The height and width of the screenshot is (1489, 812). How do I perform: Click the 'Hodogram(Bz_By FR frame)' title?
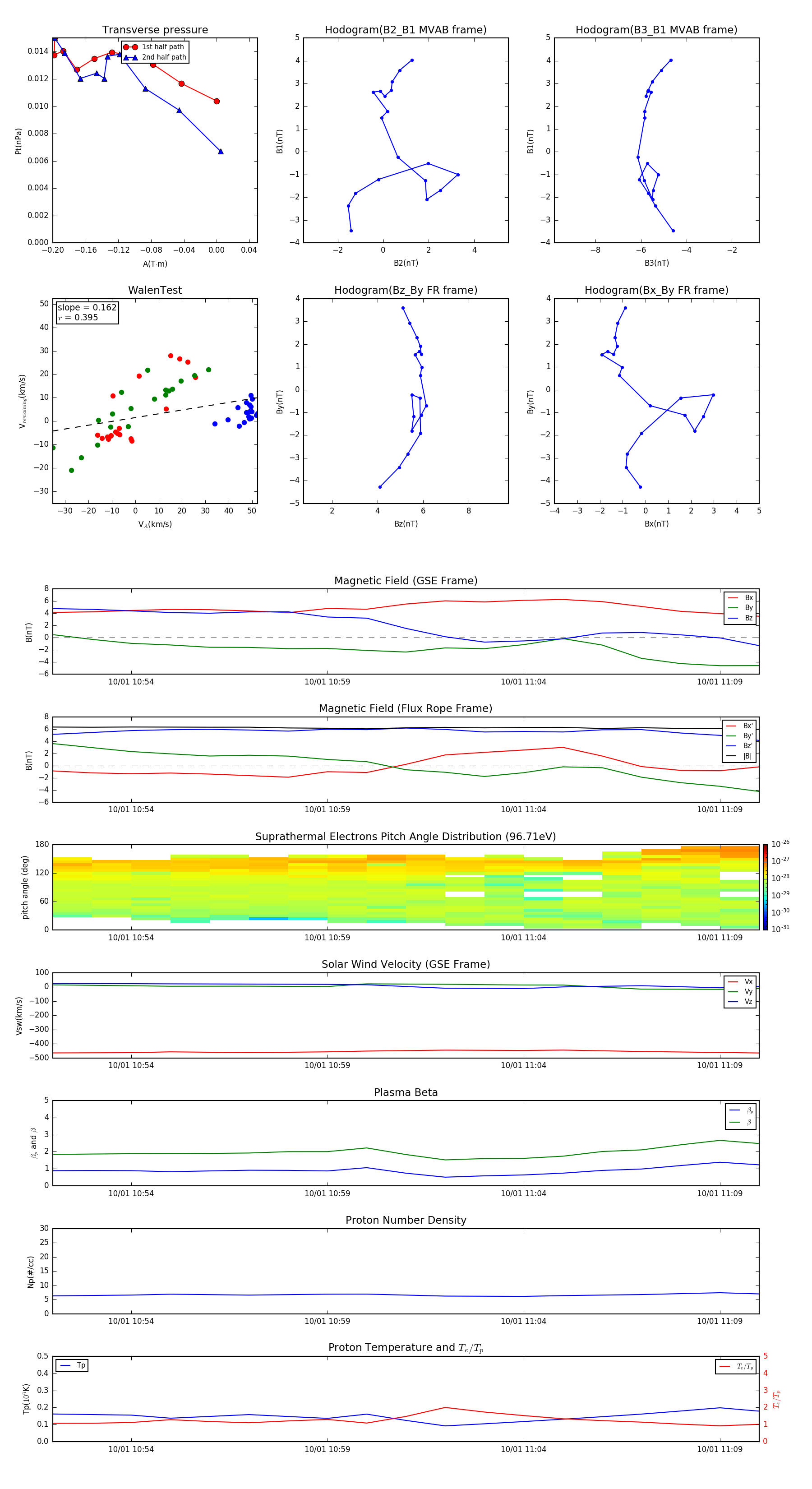[406, 290]
